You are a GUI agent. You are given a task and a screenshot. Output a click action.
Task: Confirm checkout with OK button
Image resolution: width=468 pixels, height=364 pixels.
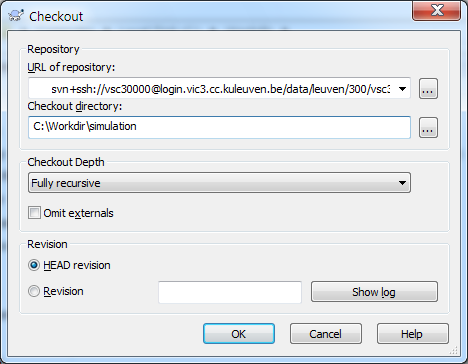[x=239, y=334]
